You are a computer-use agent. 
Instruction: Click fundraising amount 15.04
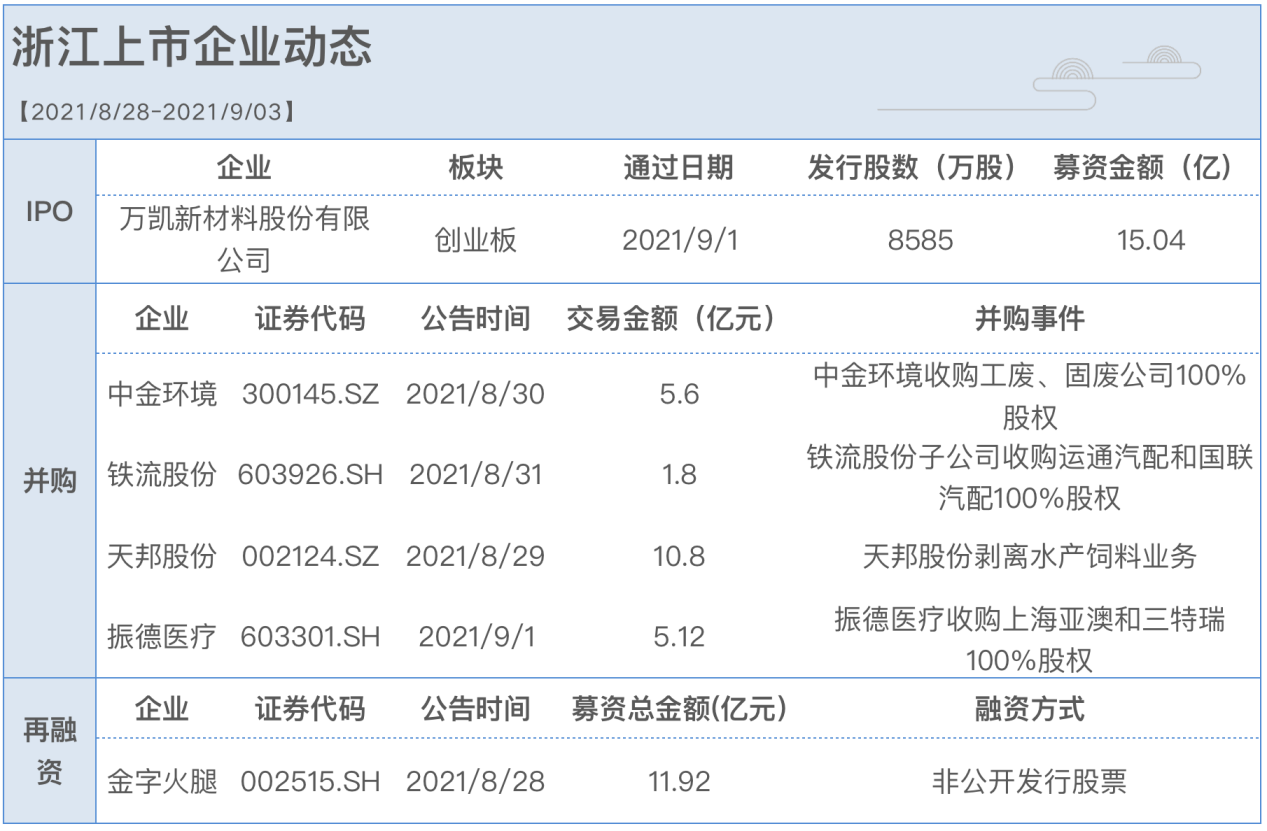(x=1151, y=240)
